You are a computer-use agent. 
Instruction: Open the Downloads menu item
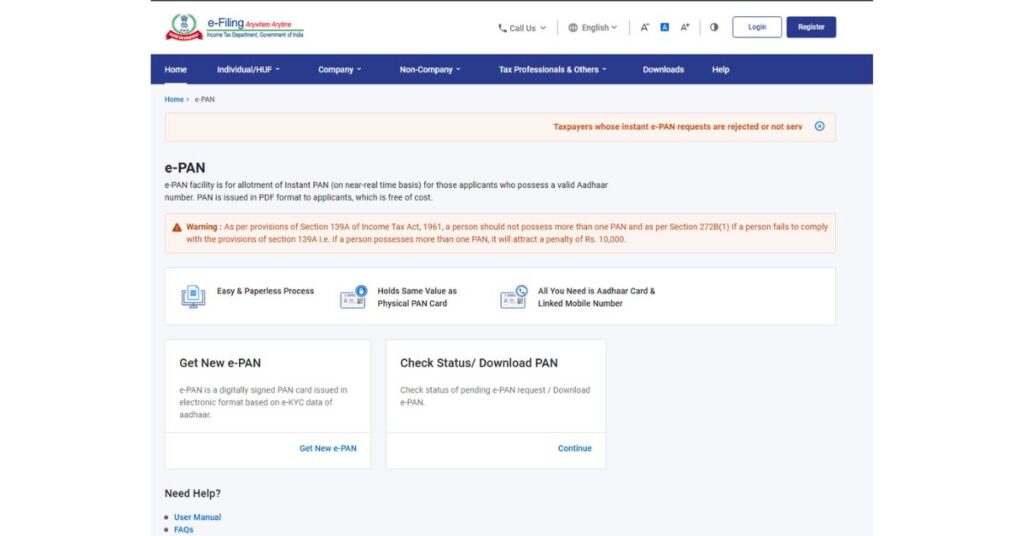pyautogui.click(x=663, y=69)
